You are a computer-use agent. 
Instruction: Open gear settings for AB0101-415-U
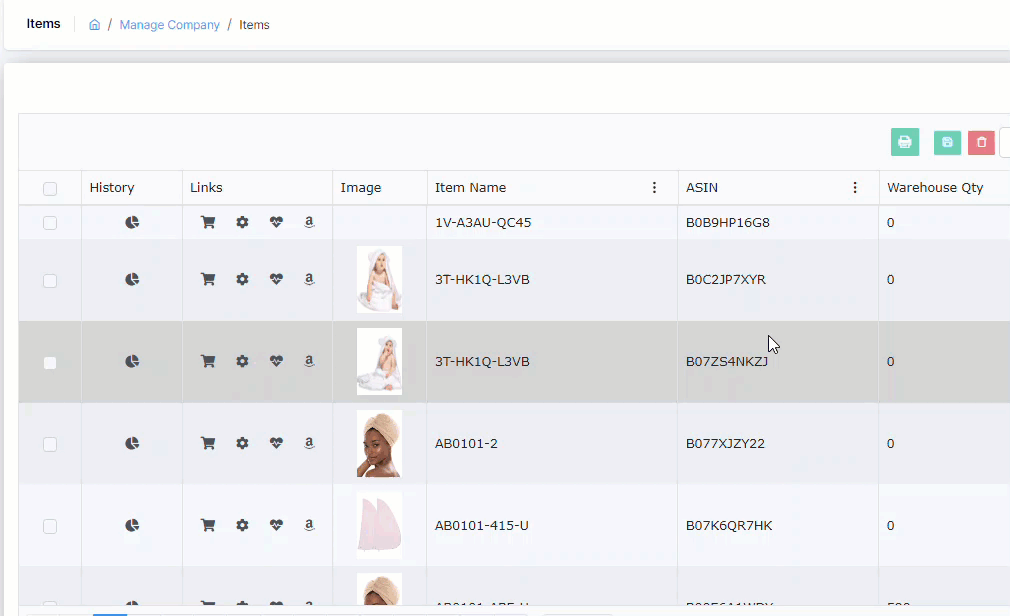(242, 525)
